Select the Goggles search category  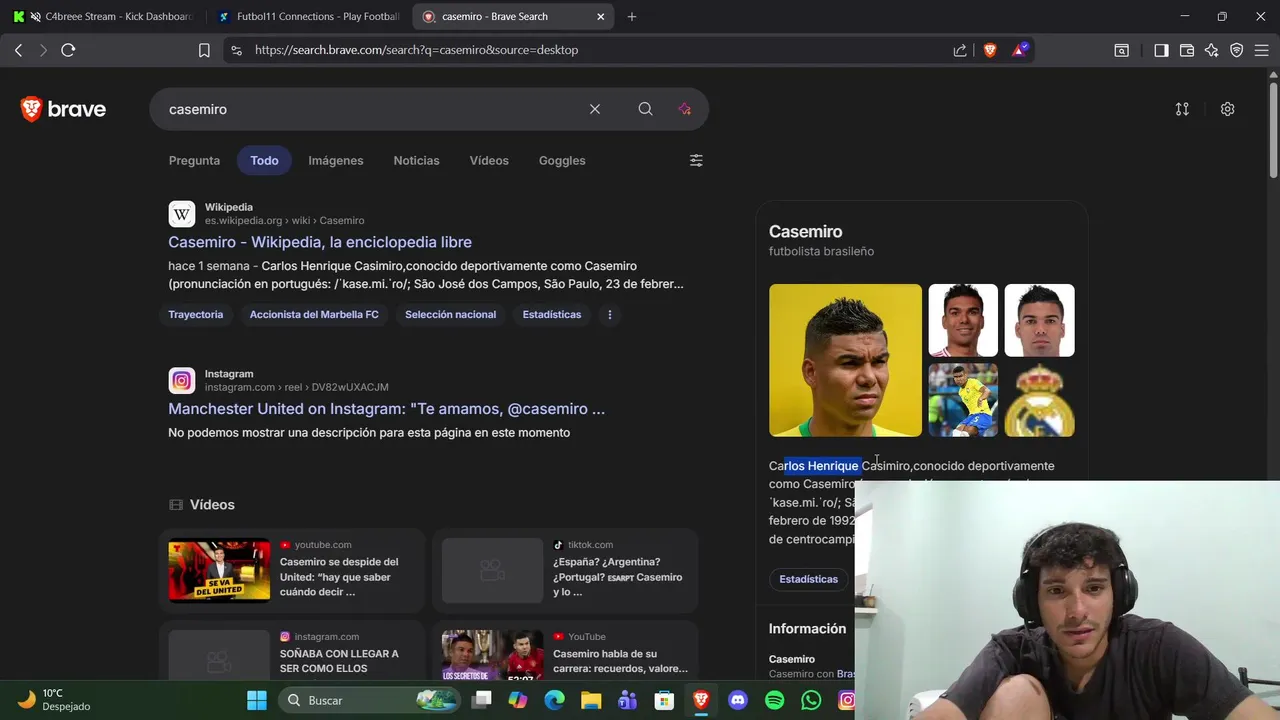coord(562,160)
